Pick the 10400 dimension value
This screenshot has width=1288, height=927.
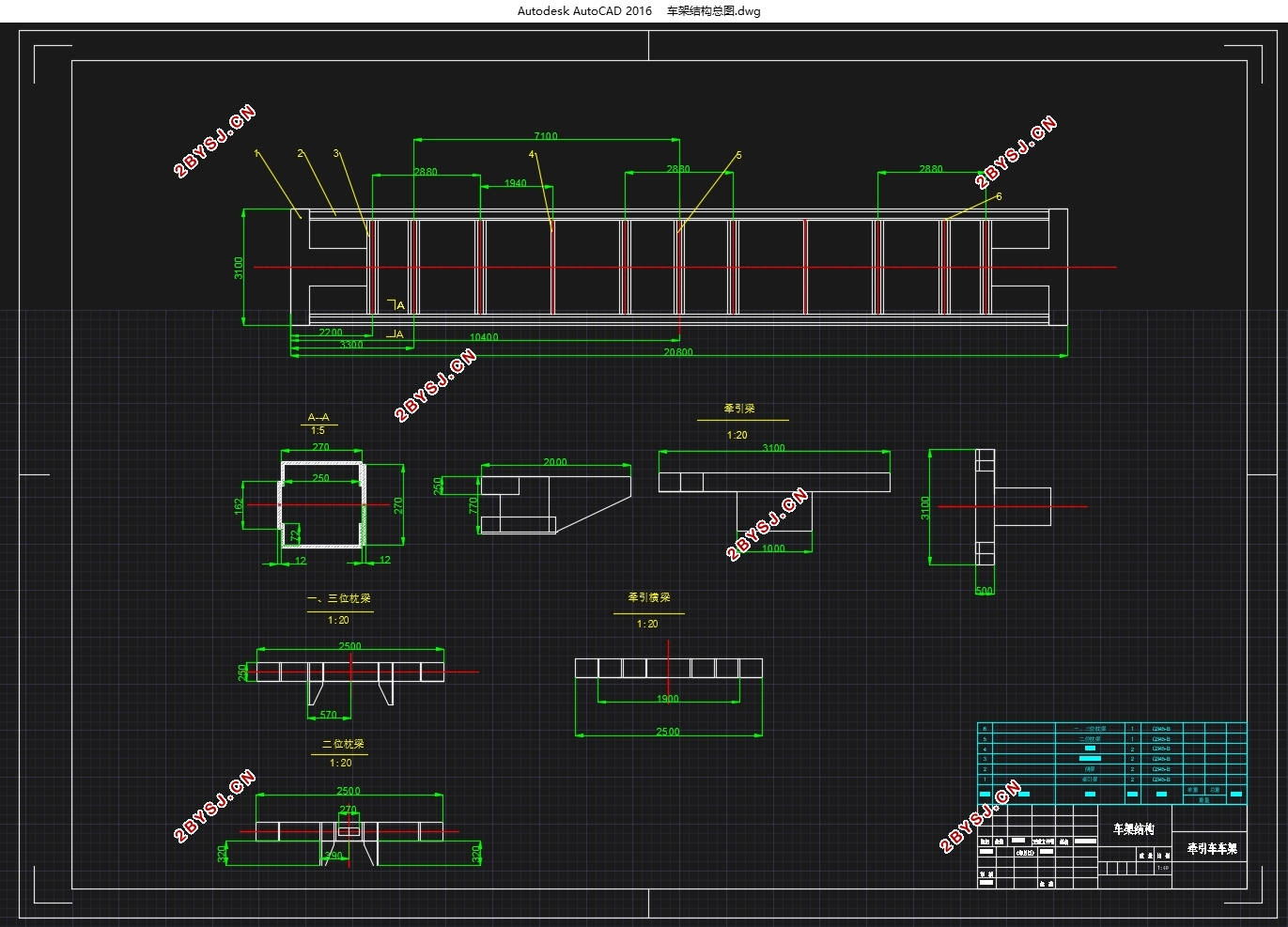click(x=485, y=337)
